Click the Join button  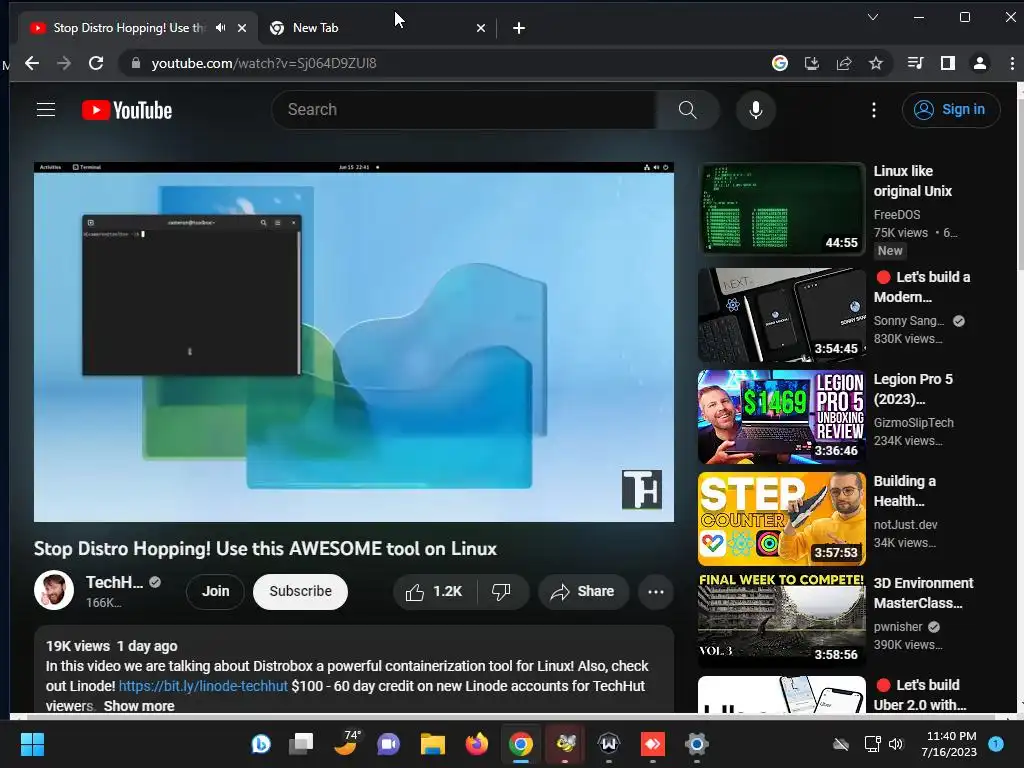point(216,592)
